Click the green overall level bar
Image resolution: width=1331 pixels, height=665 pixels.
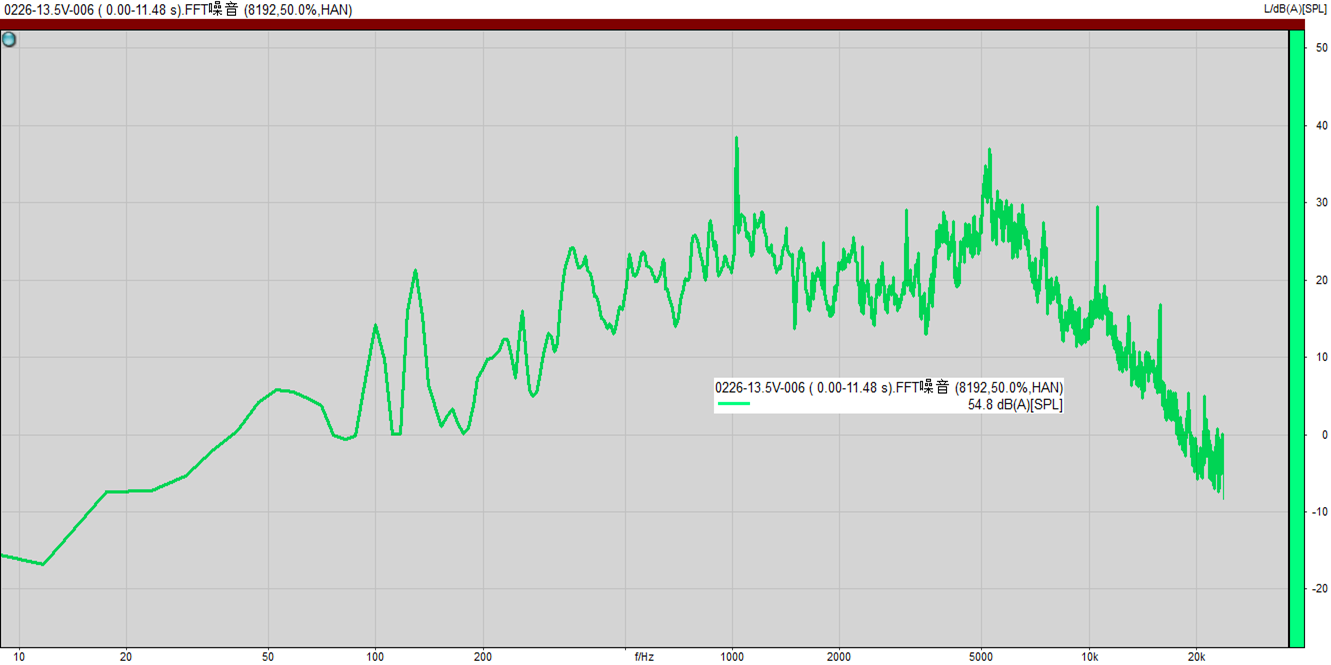click(x=1296, y=338)
